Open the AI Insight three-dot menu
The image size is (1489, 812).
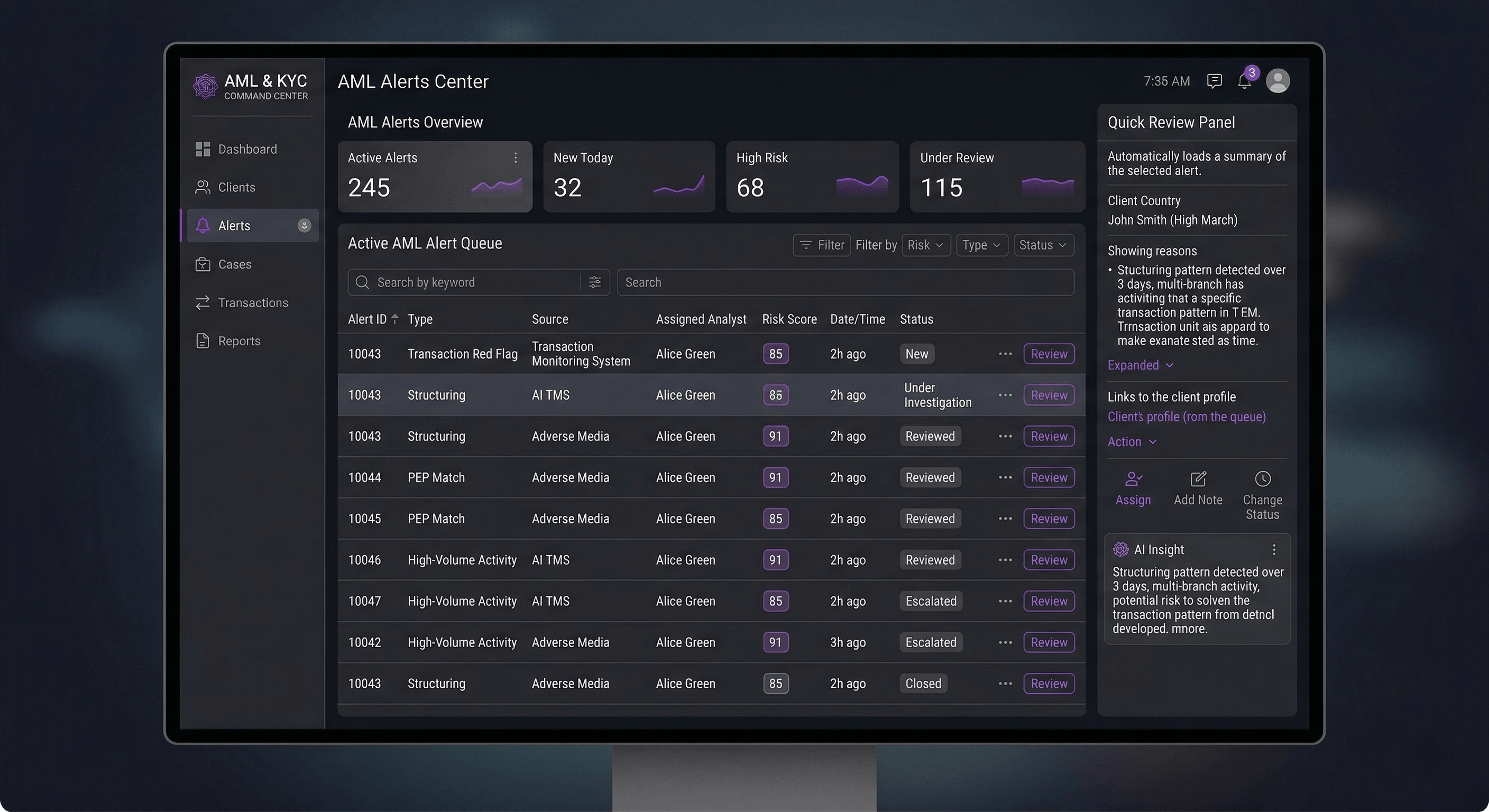[1274, 549]
